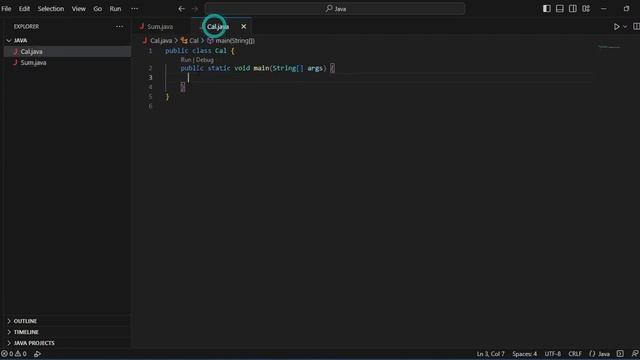Change encoding via UTF-8
This screenshot has height=360, width=640.
(552, 354)
